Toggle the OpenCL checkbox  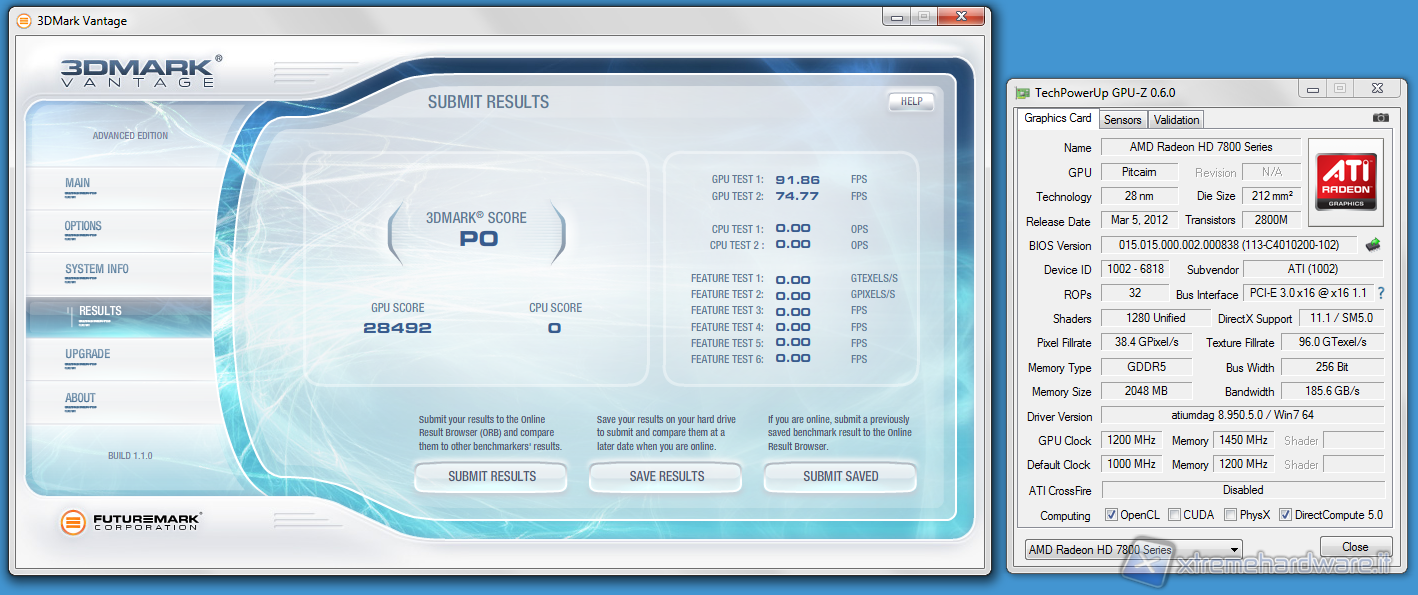pyautogui.click(x=1111, y=515)
